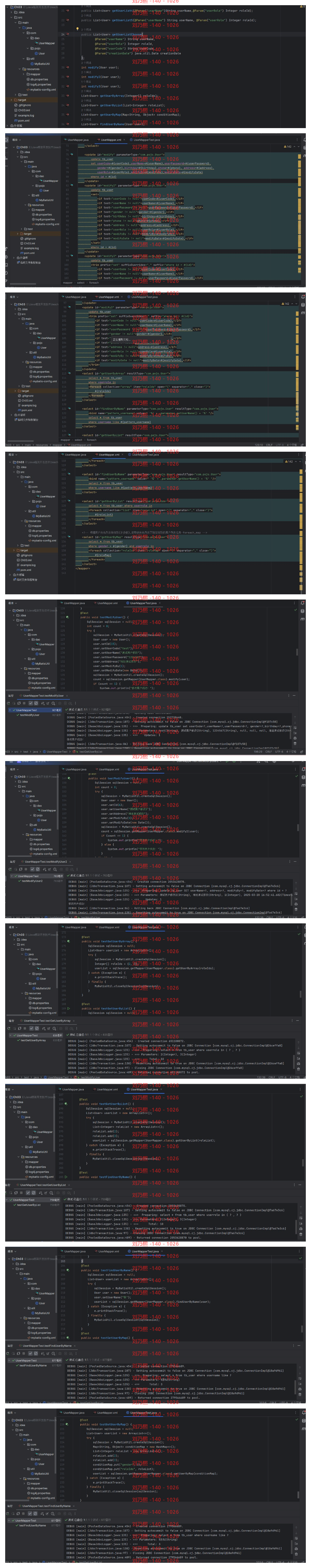Open the 项目 view dropdown in modify2 XML window
This screenshot has height=1568, width=311.
(x=16, y=140)
